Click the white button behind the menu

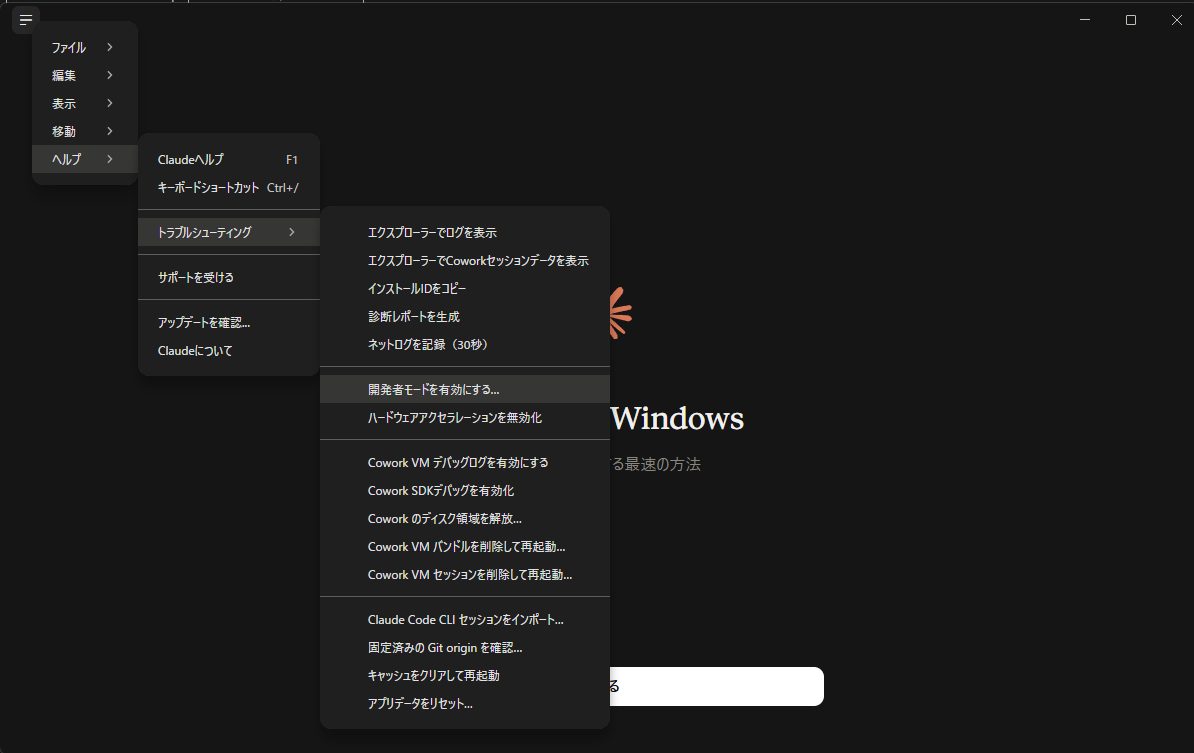pos(716,686)
